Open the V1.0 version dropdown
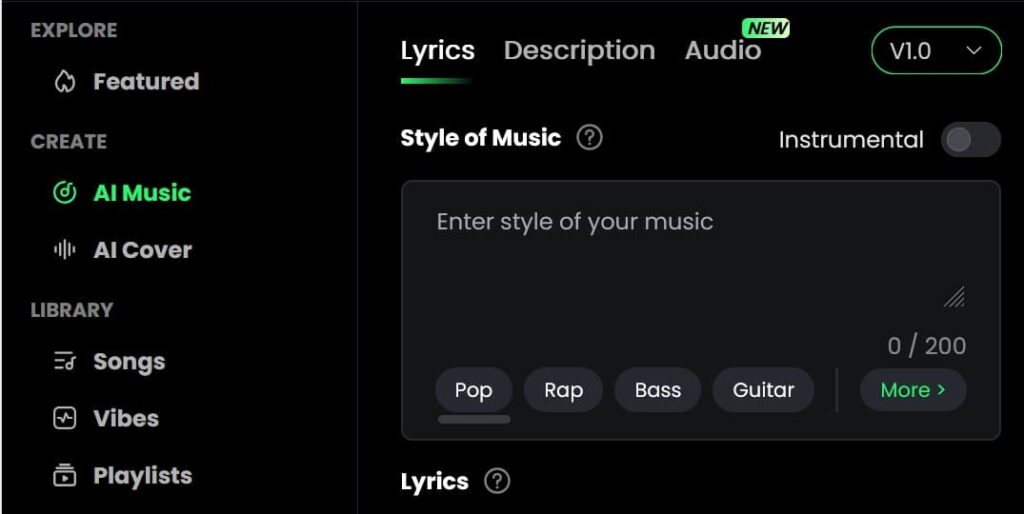1024x514 pixels. (x=936, y=50)
